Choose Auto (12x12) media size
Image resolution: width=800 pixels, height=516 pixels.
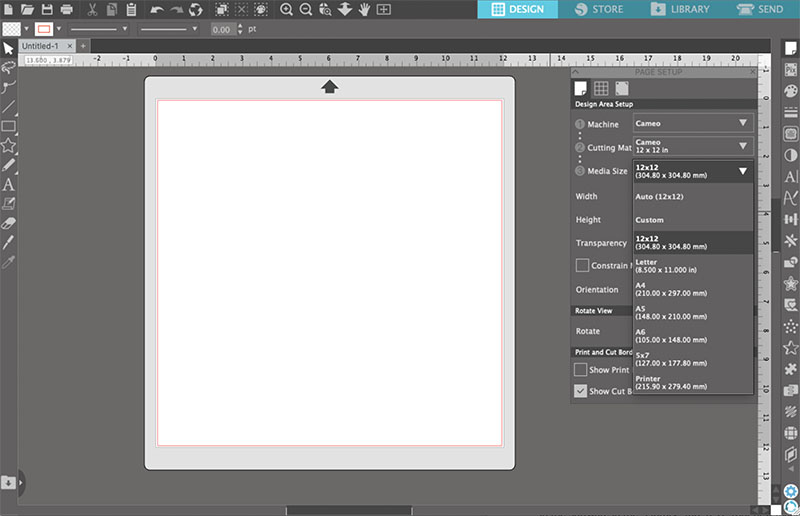pos(693,196)
